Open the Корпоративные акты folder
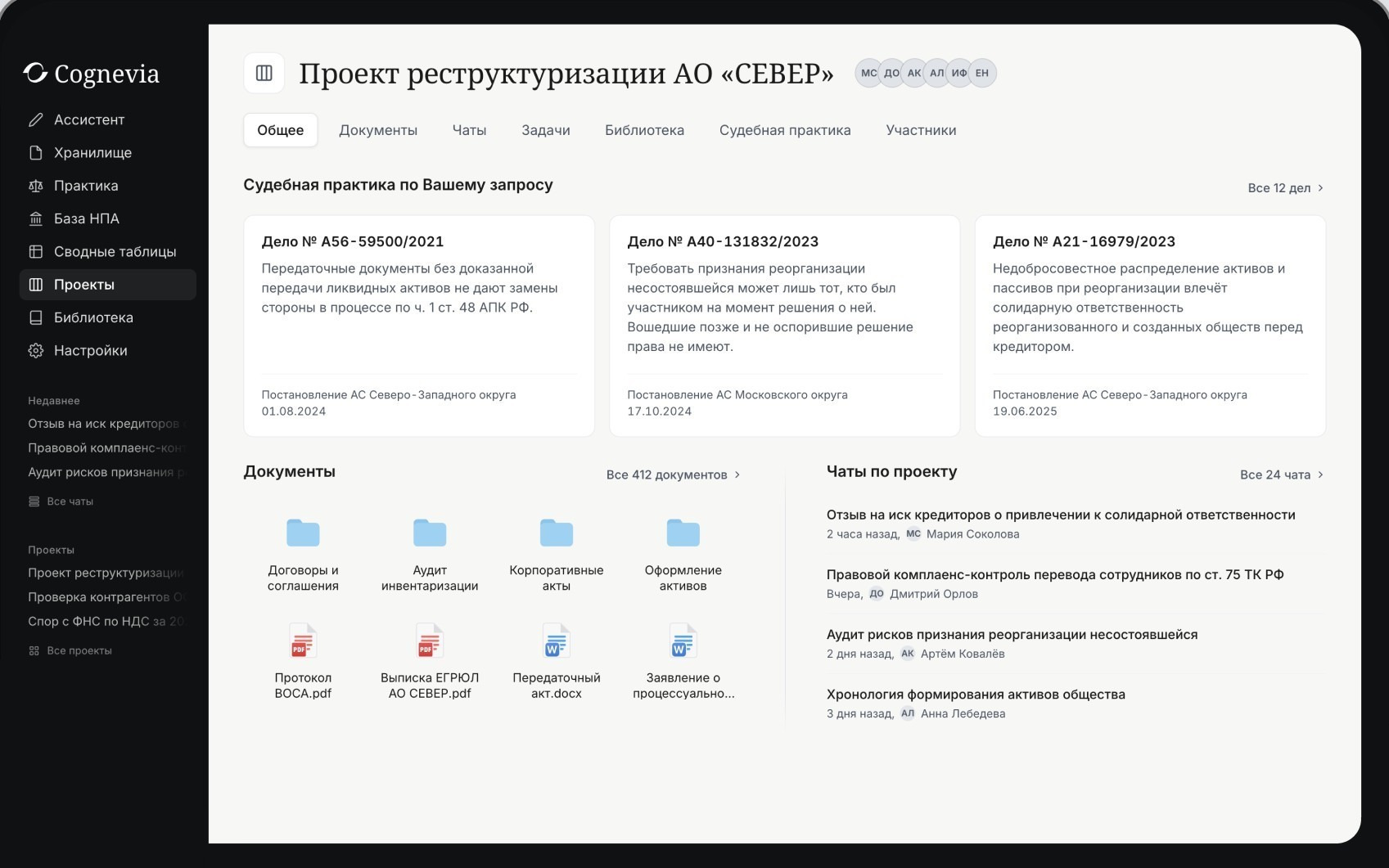The height and width of the screenshot is (868, 1389). coord(557,555)
